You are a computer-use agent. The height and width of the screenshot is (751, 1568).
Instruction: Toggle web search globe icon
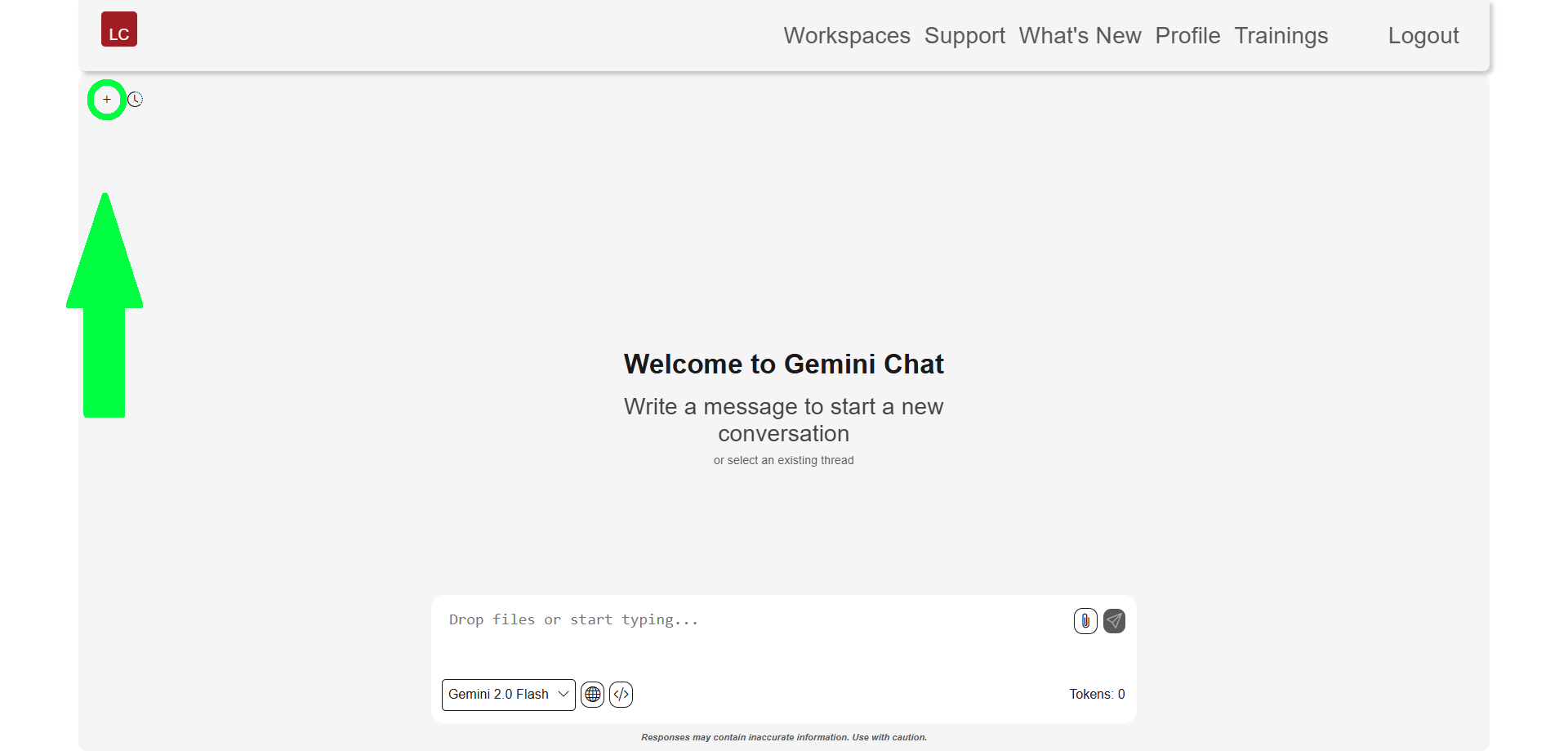tap(593, 695)
